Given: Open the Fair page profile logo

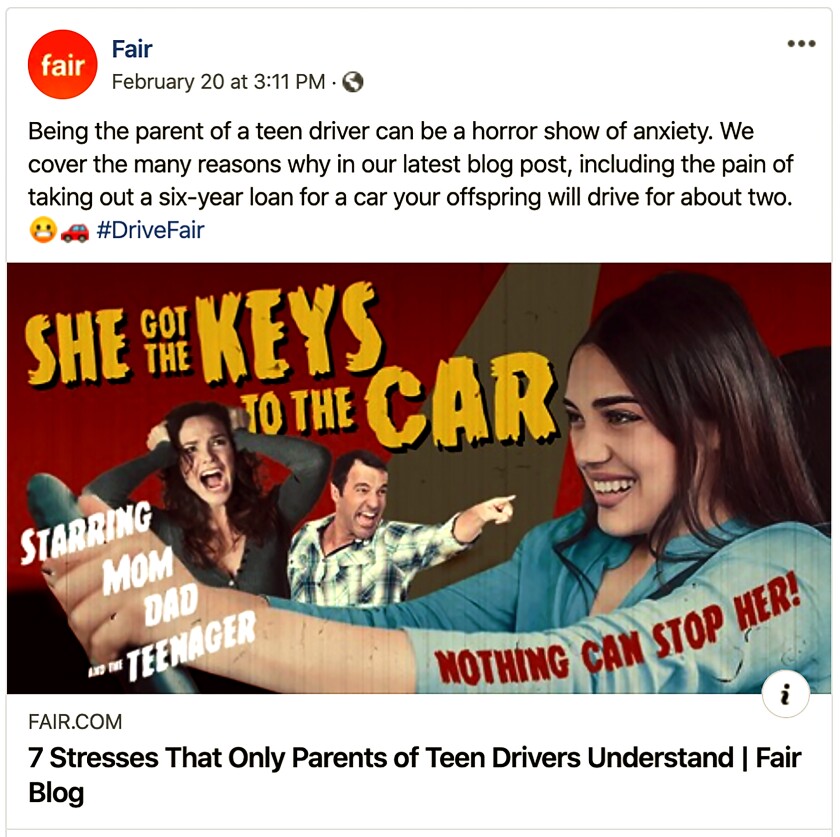Looking at the screenshot, I should tap(63, 64).
